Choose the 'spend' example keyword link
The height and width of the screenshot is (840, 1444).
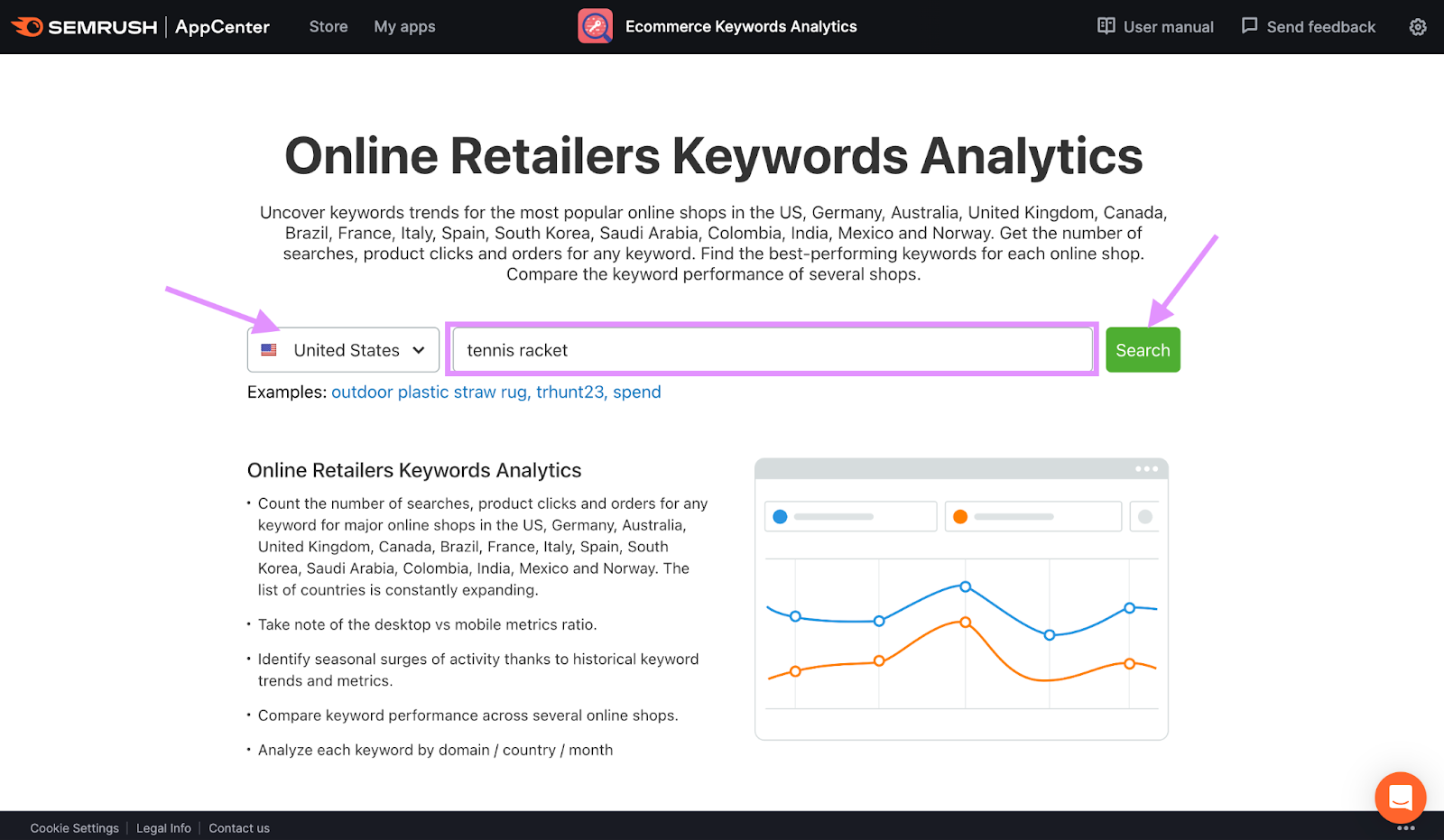pos(637,392)
